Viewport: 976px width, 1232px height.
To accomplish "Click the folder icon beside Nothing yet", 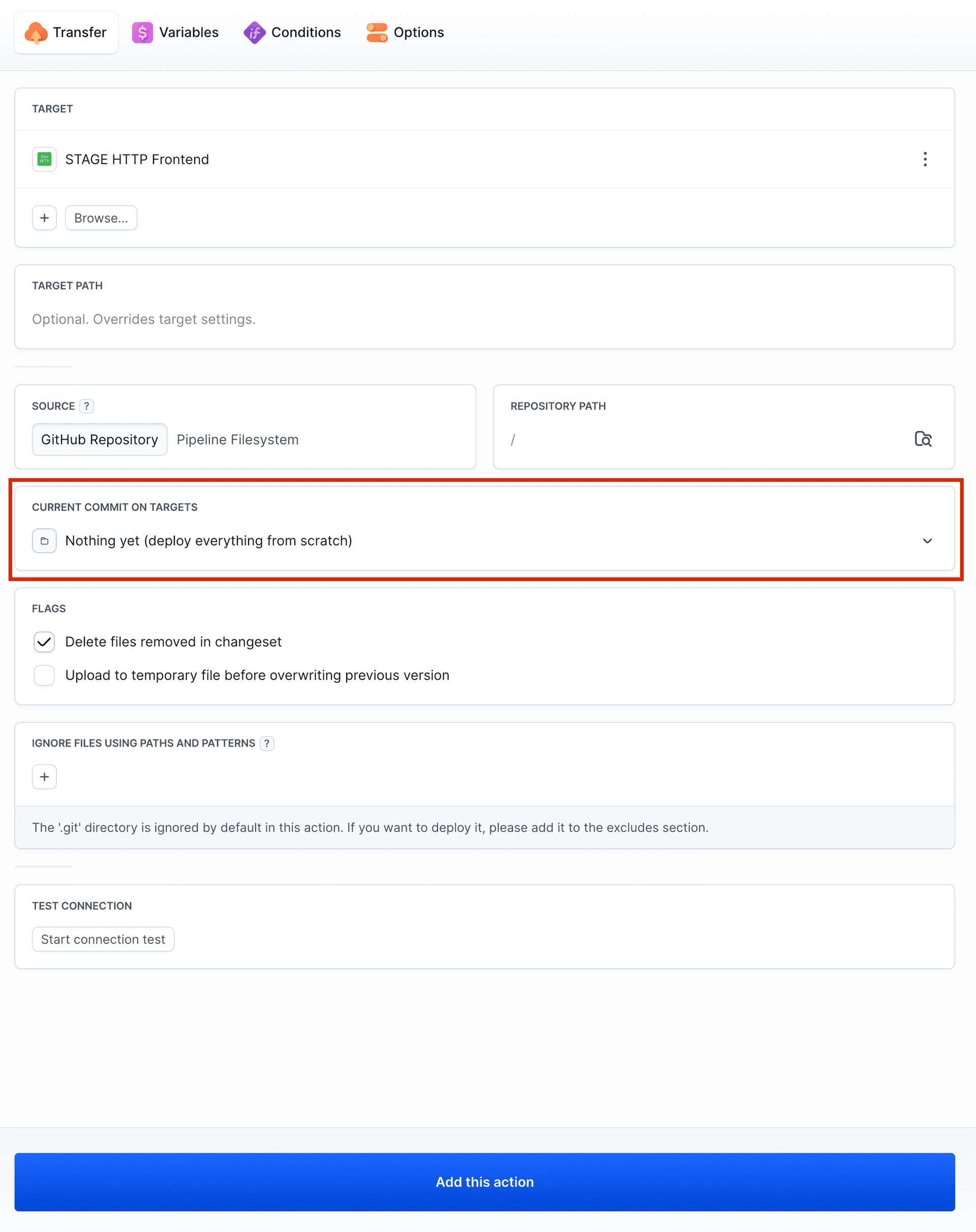I will (45, 541).
